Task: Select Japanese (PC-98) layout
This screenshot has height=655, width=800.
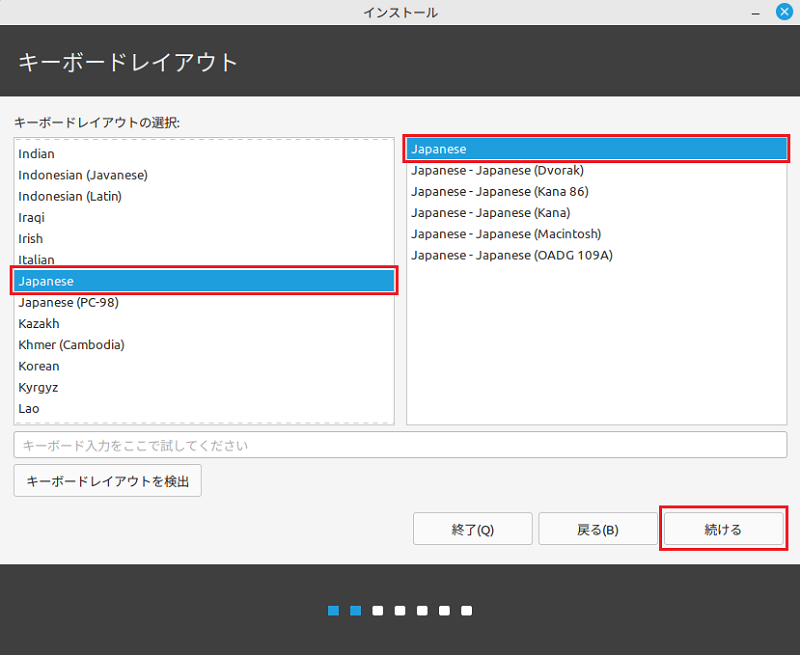Action: point(204,303)
